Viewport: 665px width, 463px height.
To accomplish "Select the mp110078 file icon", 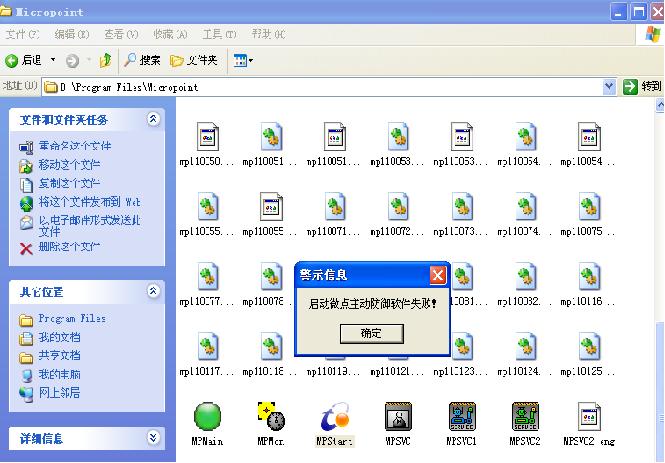I will click(x=271, y=276).
